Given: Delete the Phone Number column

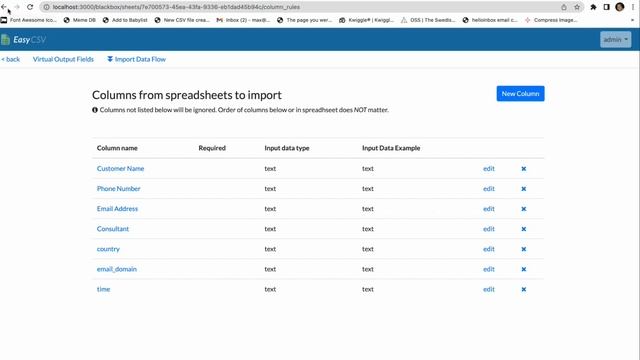Looking at the screenshot, I should coord(524,189).
